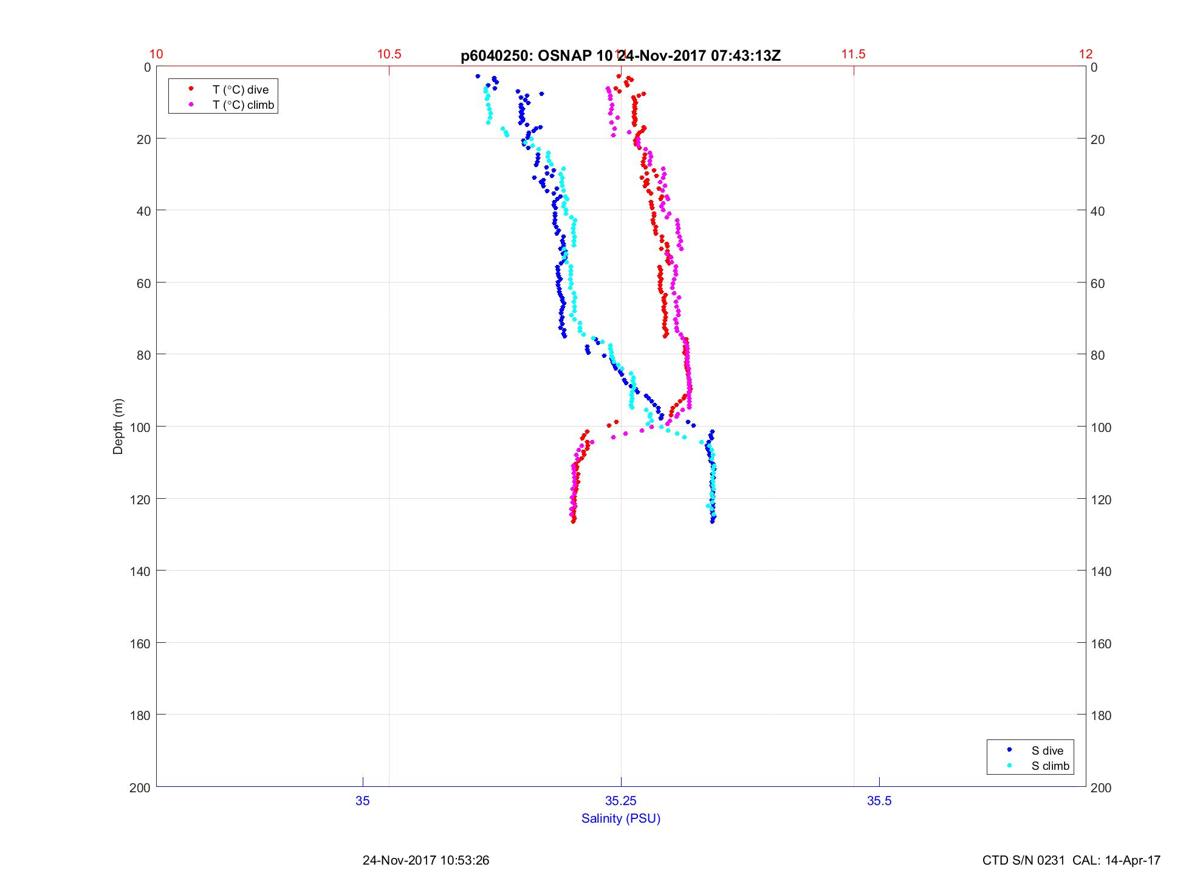Click left depth tick label 160
Image resolution: width=1200 pixels, height=885 pixels.
pos(140,643)
